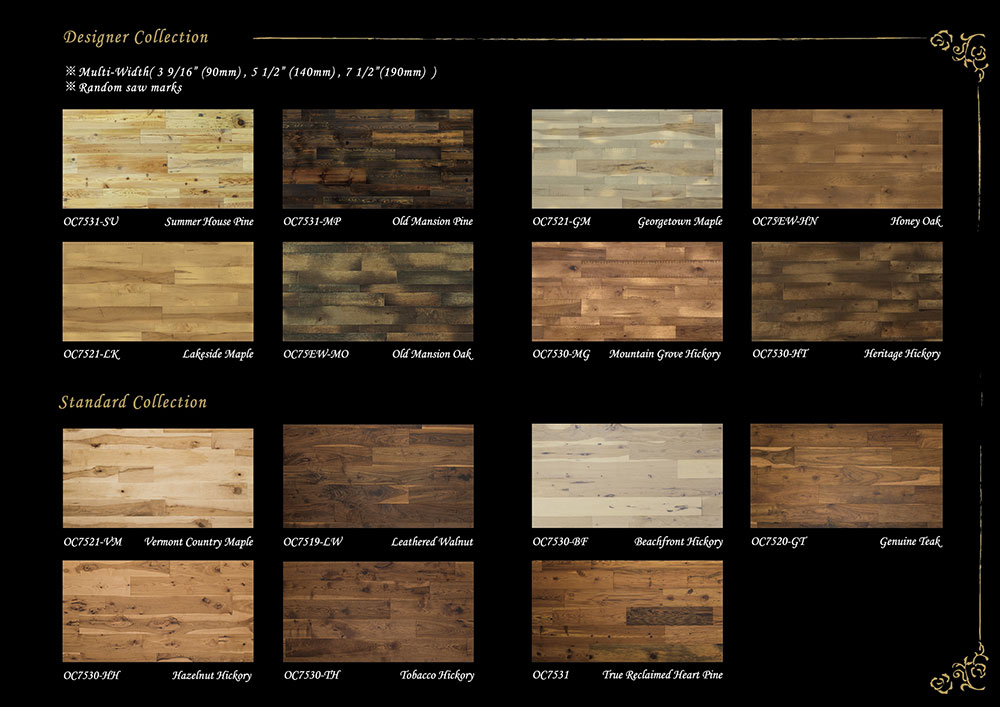Click the Heritage Hickory name label
1000x707 pixels.
pyautogui.click(x=902, y=354)
